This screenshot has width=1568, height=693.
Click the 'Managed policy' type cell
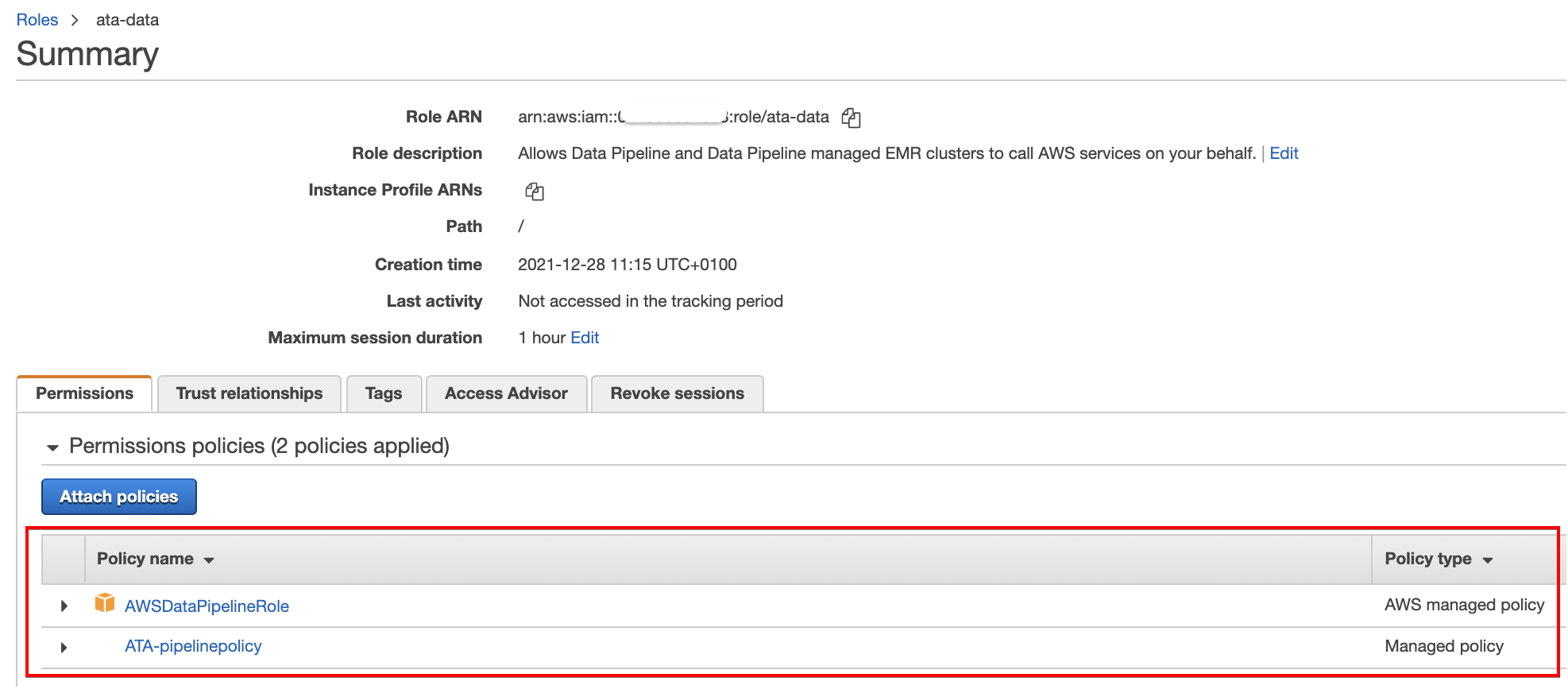[1444, 646]
